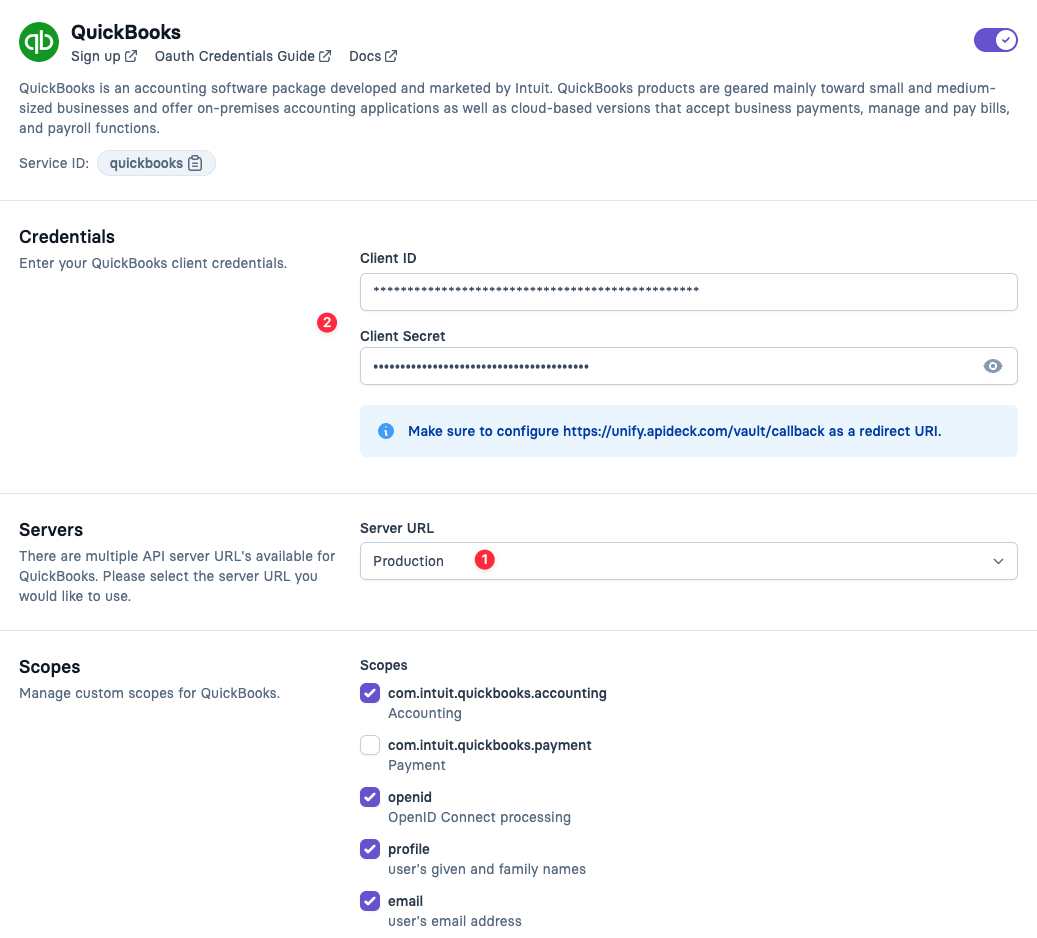1037x938 pixels.
Task: Uncheck the profile scope checkbox
Action: pos(370,849)
